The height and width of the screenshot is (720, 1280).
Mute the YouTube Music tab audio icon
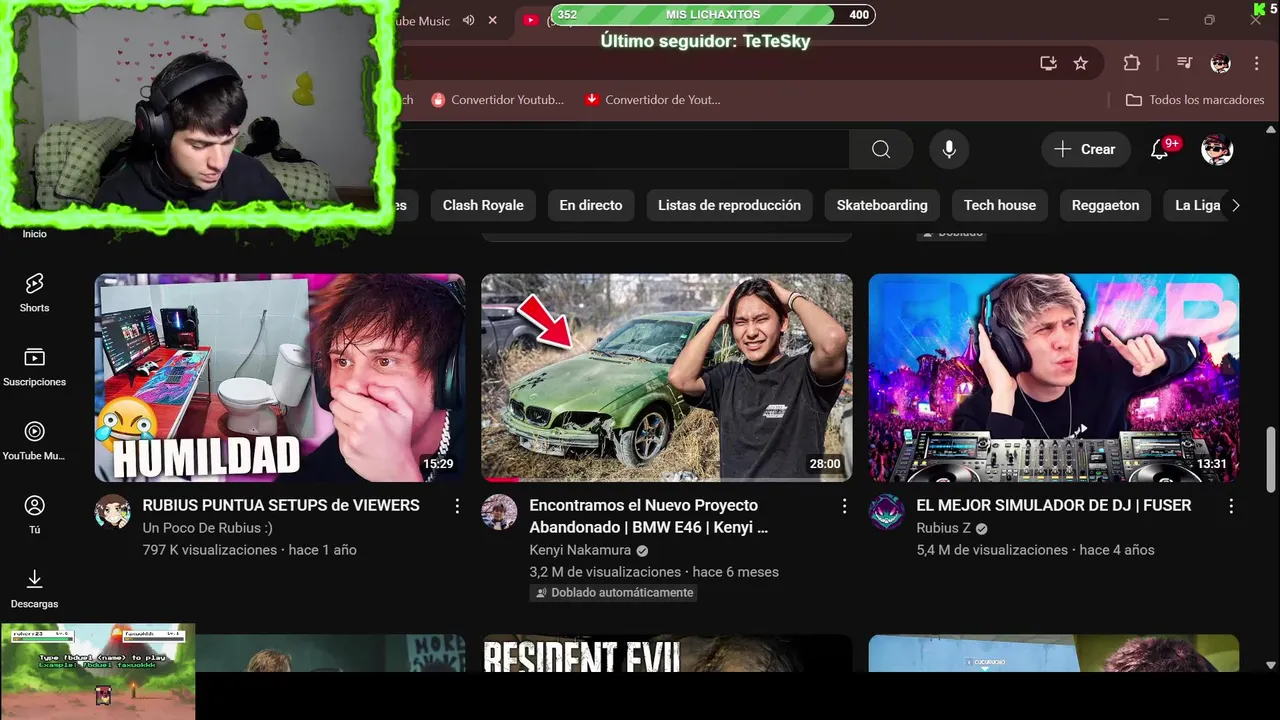[x=468, y=20]
